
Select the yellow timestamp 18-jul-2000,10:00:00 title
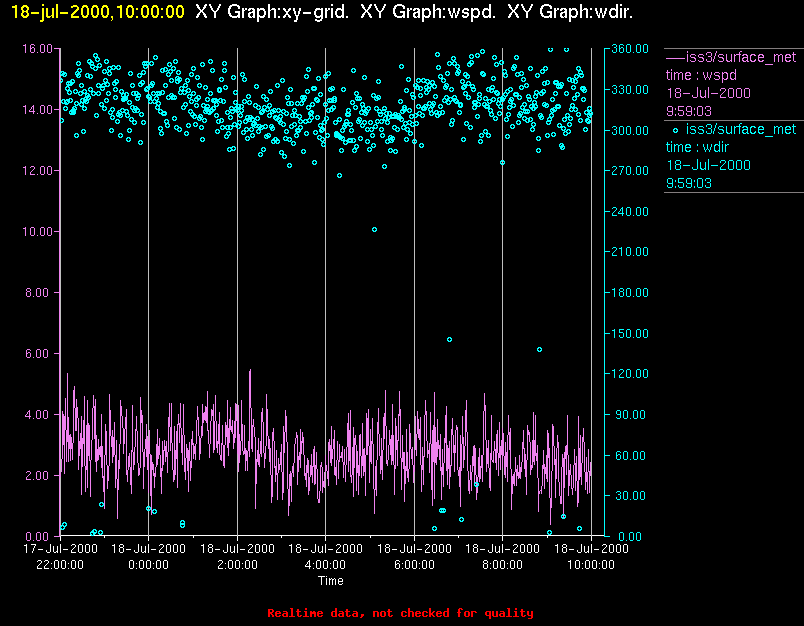click(x=97, y=11)
